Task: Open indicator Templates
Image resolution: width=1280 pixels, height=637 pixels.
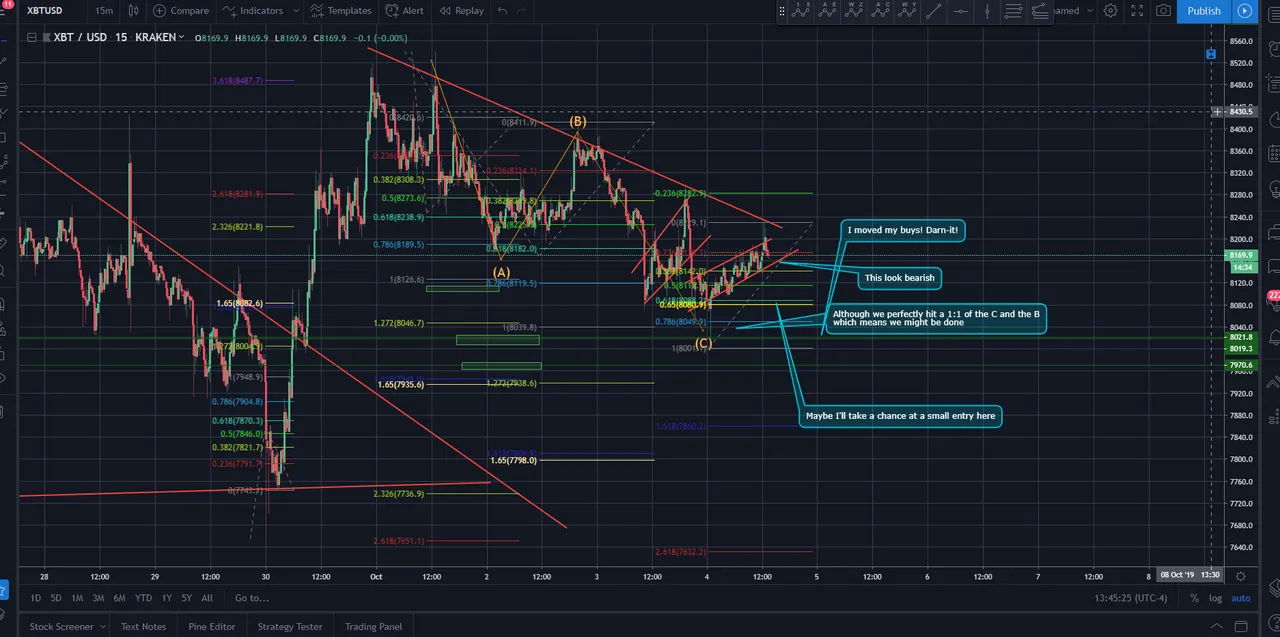Action: click(340, 10)
